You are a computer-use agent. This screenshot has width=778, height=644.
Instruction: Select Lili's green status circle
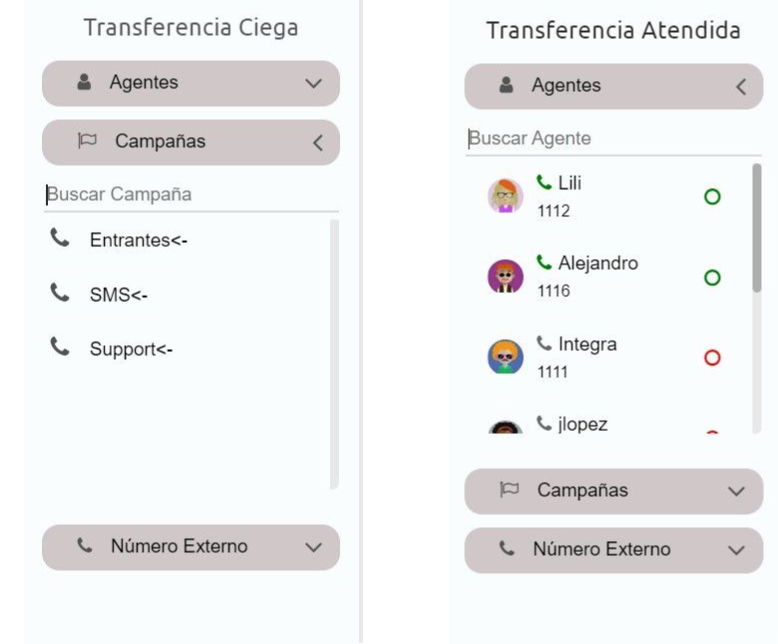point(712,197)
